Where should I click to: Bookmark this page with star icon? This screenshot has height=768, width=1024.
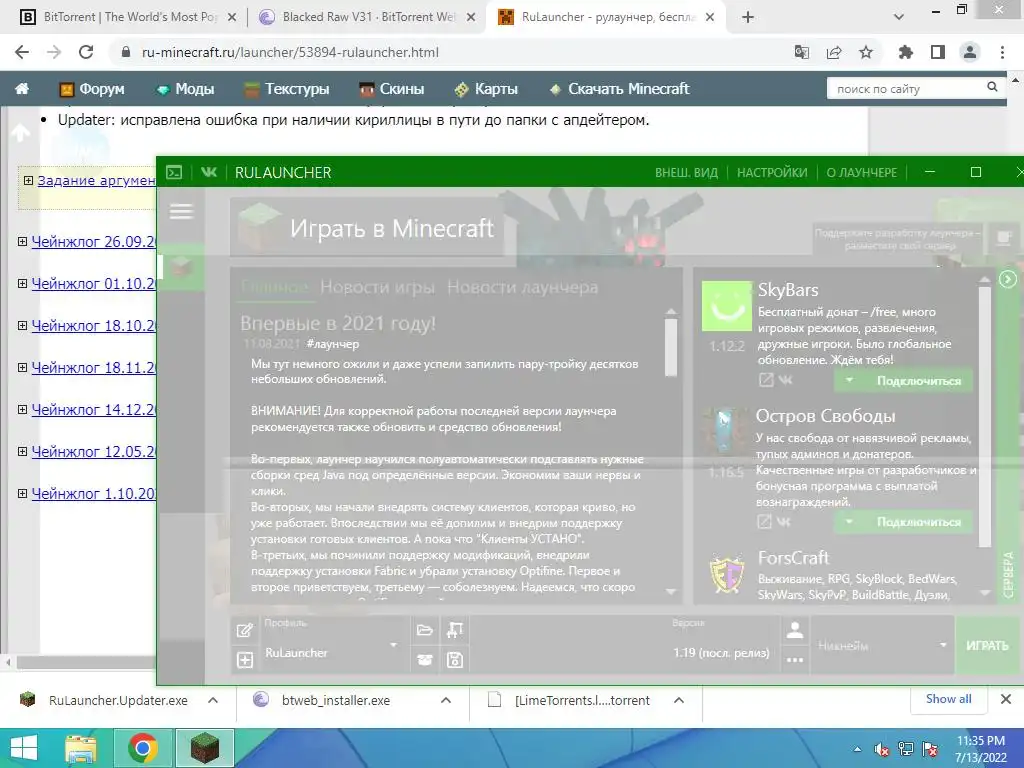(866, 52)
